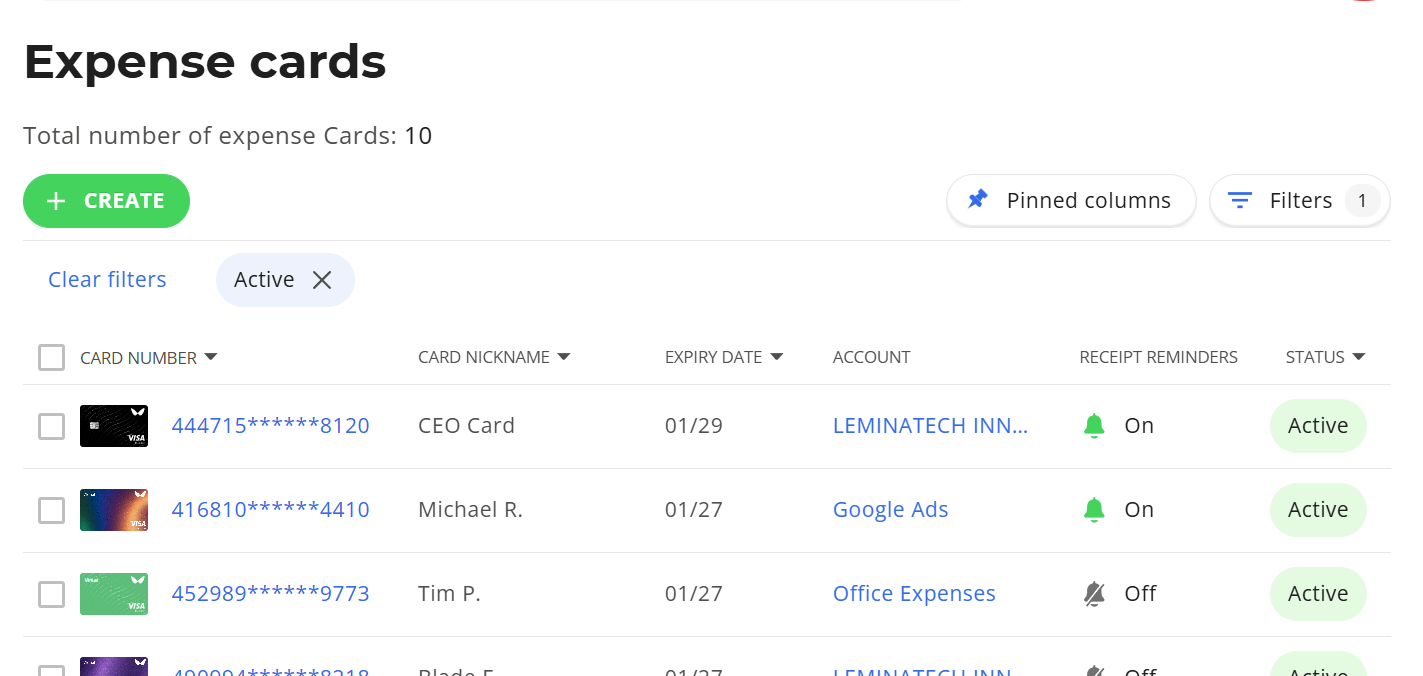This screenshot has height=676, width=1423.
Task: Click the green Tim P. card image
Action: click(114, 594)
